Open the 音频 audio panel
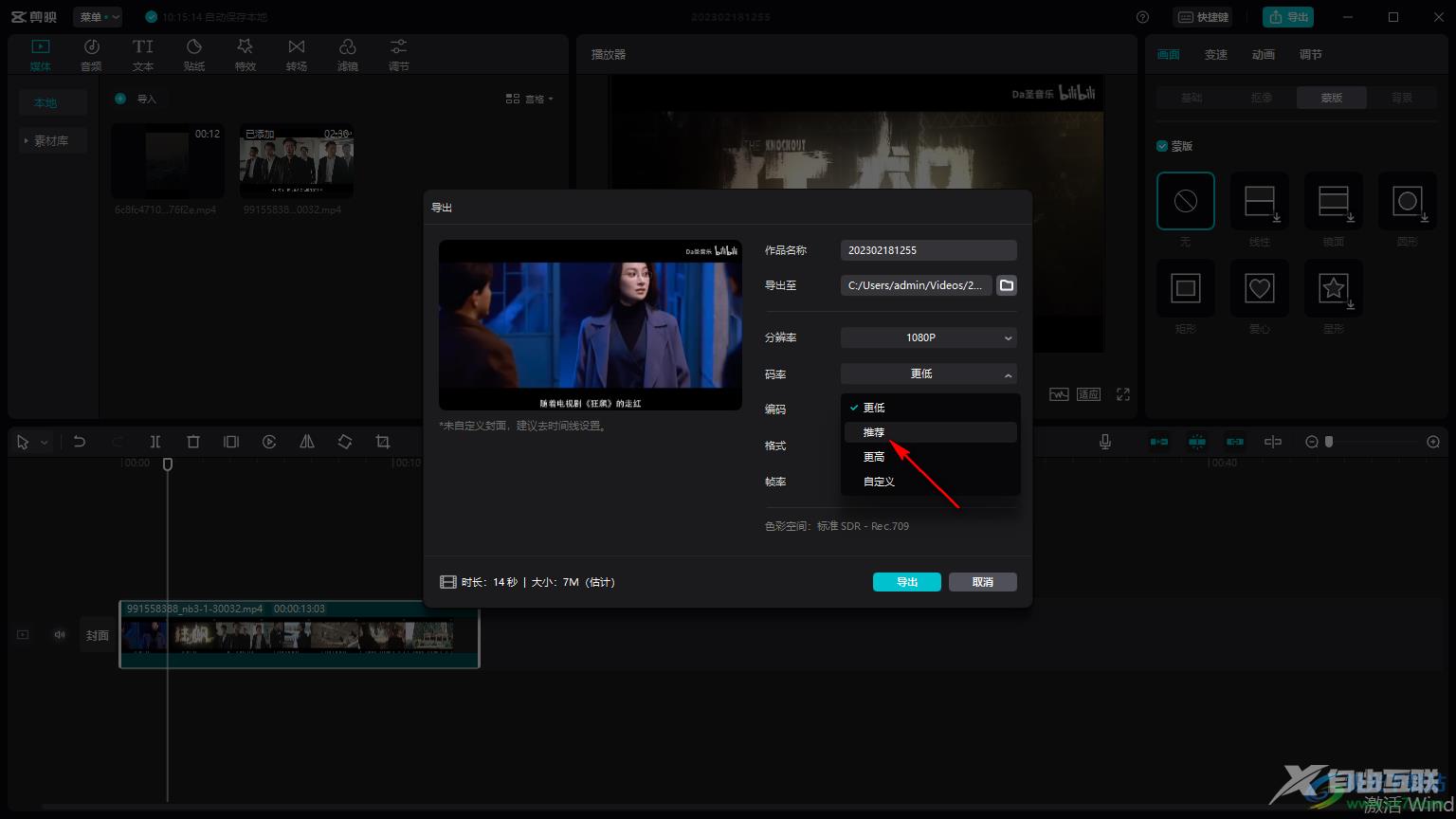1456x819 pixels. (x=92, y=55)
